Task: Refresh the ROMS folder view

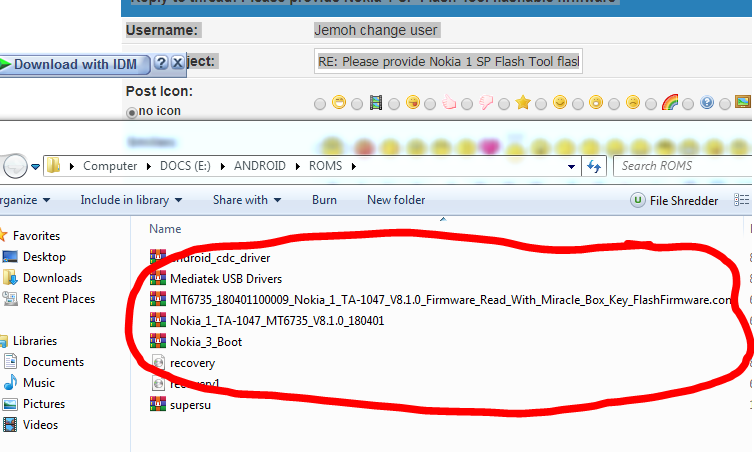Action: [594, 166]
